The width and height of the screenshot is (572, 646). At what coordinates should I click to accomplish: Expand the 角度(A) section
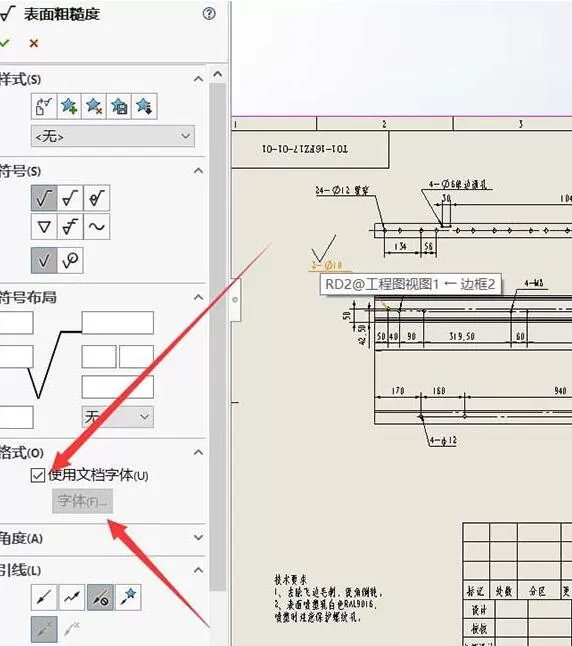point(199,538)
